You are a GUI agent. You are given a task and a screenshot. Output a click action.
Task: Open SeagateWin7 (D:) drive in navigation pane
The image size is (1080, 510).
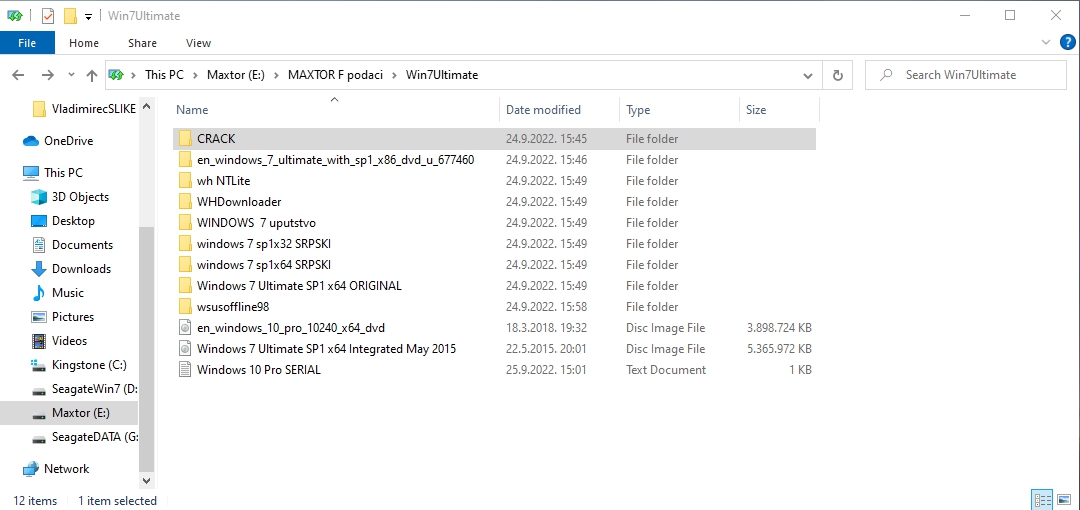pyautogui.click(x=94, y=389)
